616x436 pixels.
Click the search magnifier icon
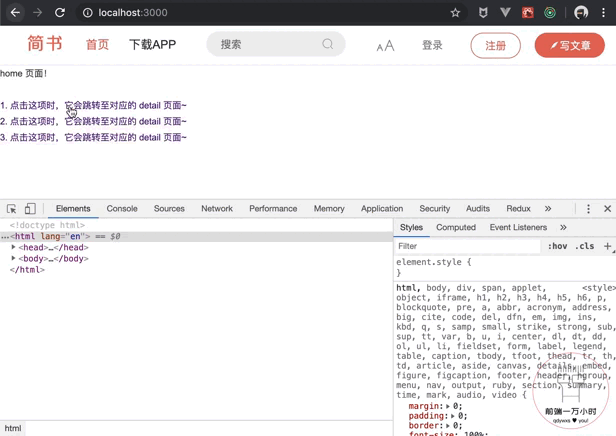(x=328, y=44)
